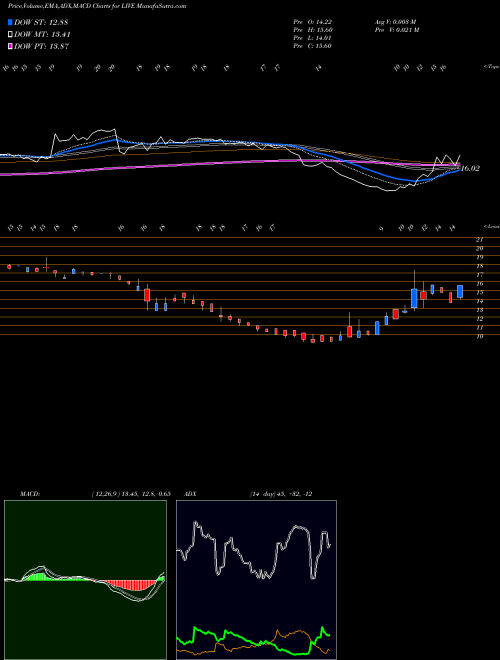
Task: Click the blue DOW ST legend swatch
Action: (x=10, y=22)
